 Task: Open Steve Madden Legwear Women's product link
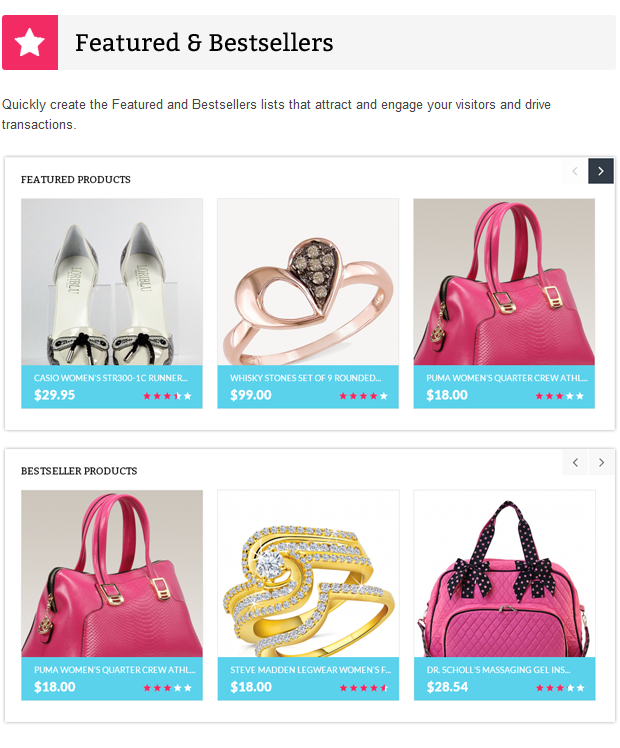pos(310,670)
